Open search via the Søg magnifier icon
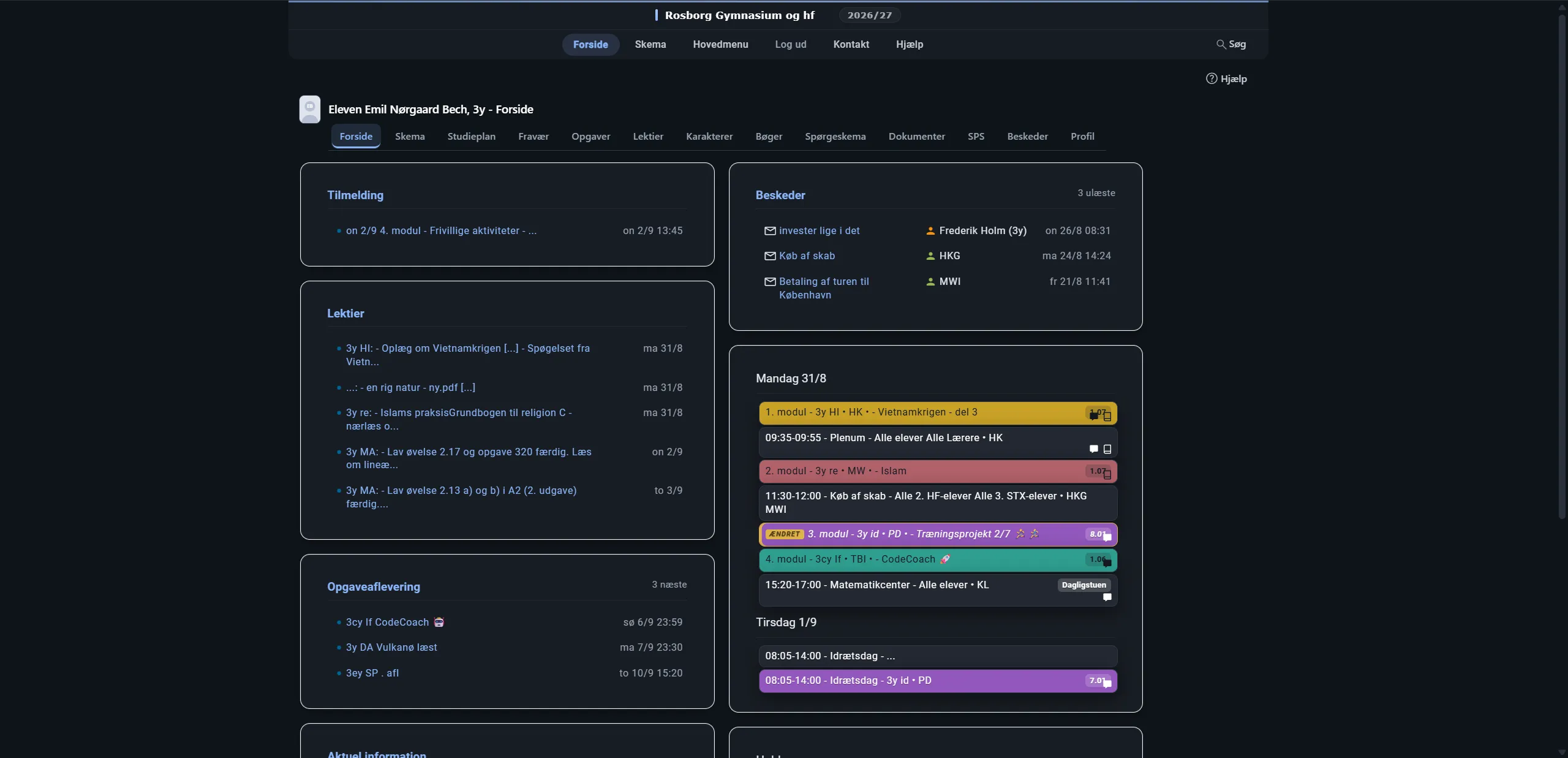The width and height of the screenshot is (1568, 758). pos(1221,44)
